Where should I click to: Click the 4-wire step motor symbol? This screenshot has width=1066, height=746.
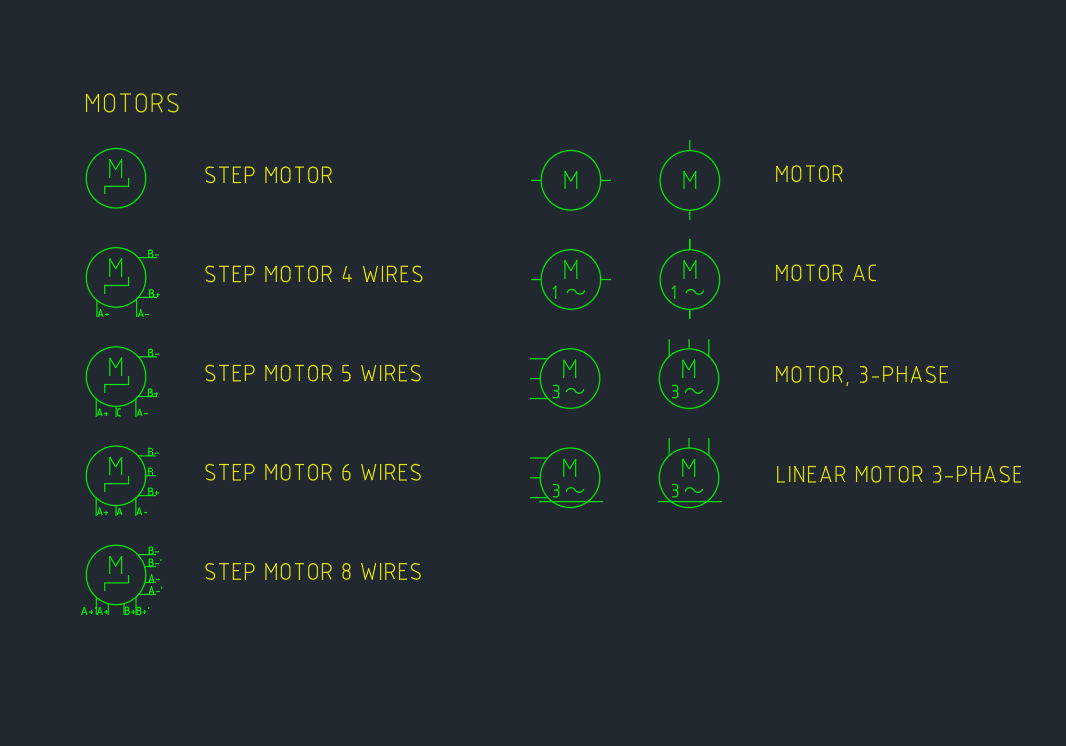116,277
